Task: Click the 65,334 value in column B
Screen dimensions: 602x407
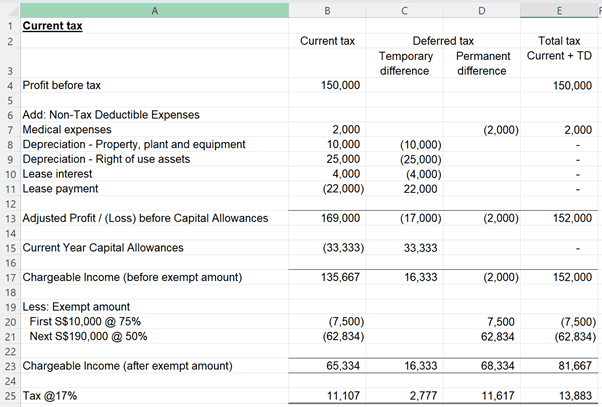Action: (x=343, y=366)
